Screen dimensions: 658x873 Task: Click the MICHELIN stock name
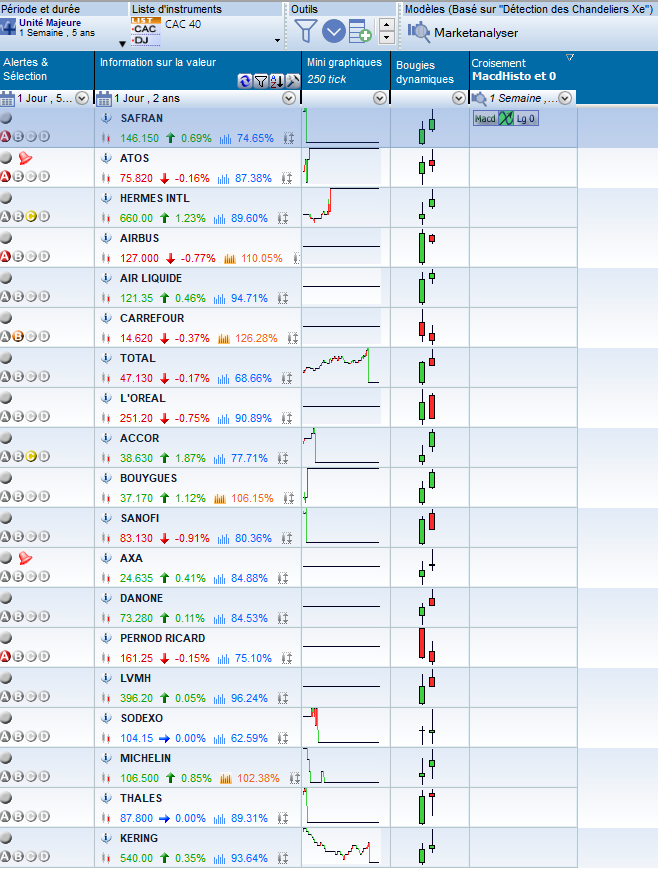tap(146, 758)
